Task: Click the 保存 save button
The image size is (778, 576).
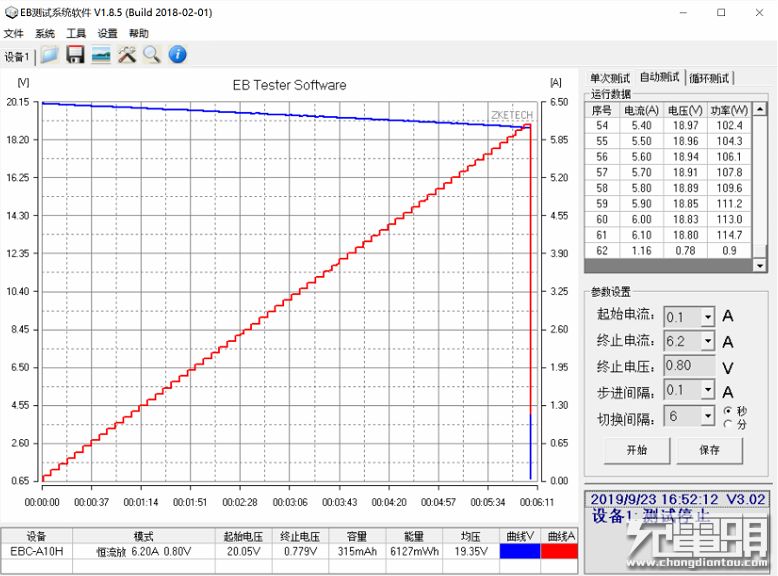Action: coord(710,450)
